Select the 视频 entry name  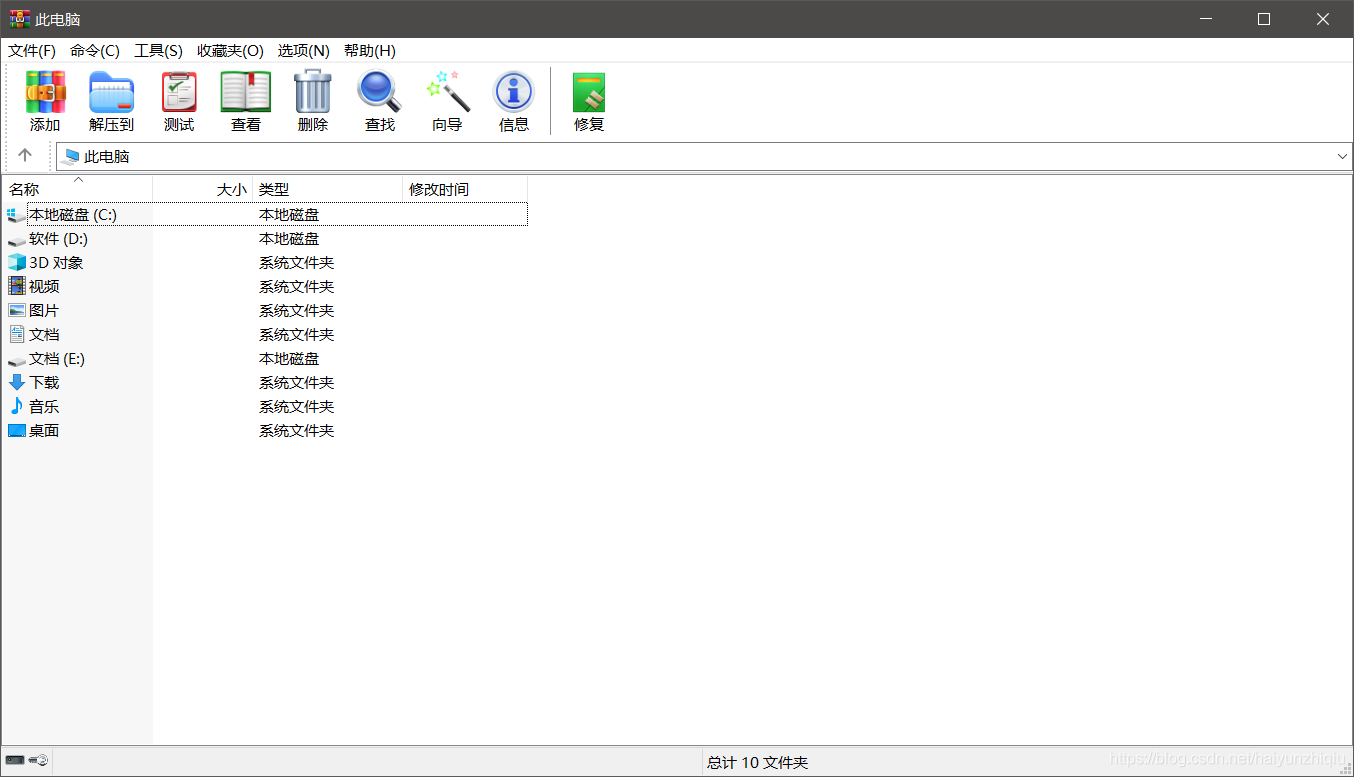(x=44, y=287)
